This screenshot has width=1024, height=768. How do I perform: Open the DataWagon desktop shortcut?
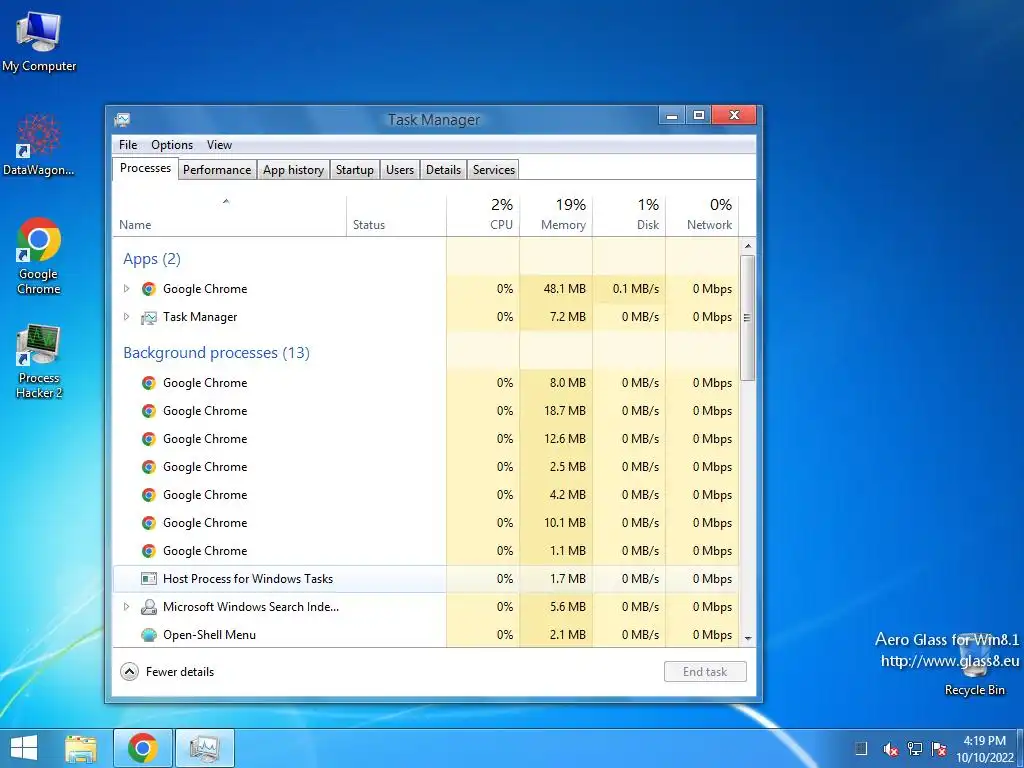[x=39, y=145]
